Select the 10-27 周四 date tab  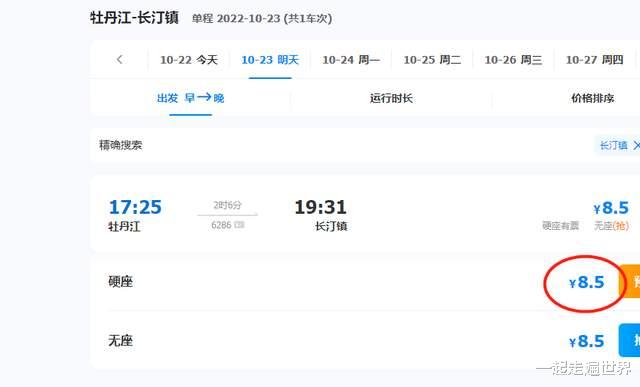tap(594, 60)
